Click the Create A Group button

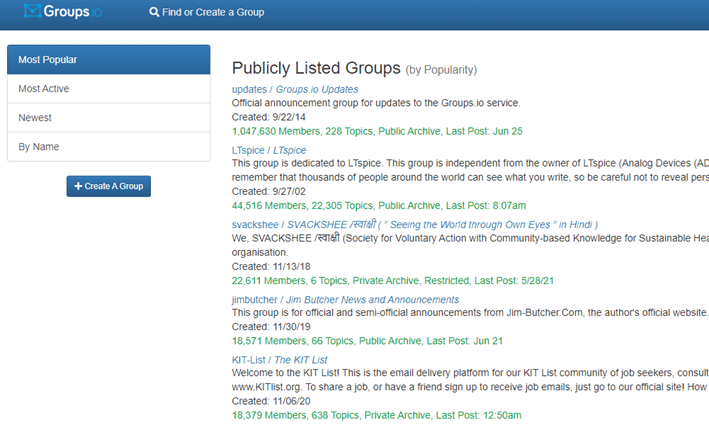coord(109,186)
